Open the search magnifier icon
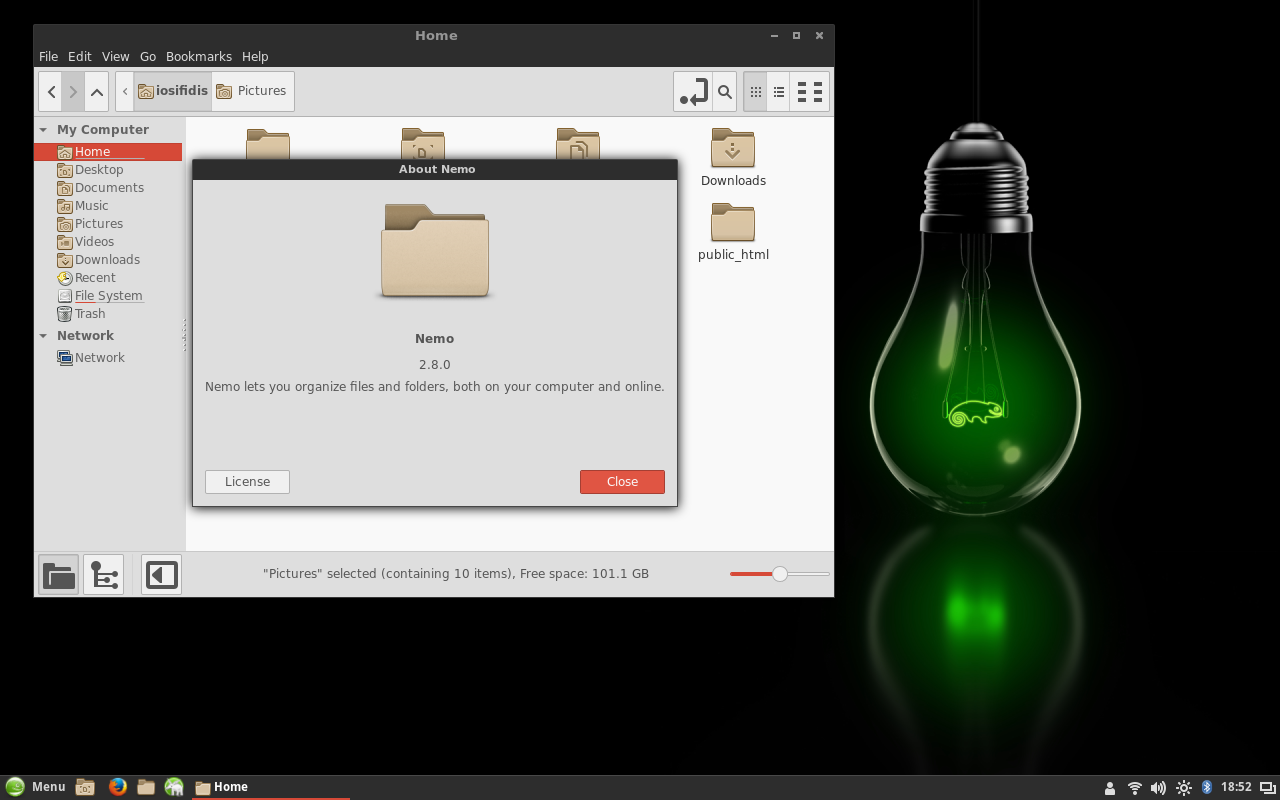The width and height of the screenshot is (1280, 800). click(x=725, y=92)
